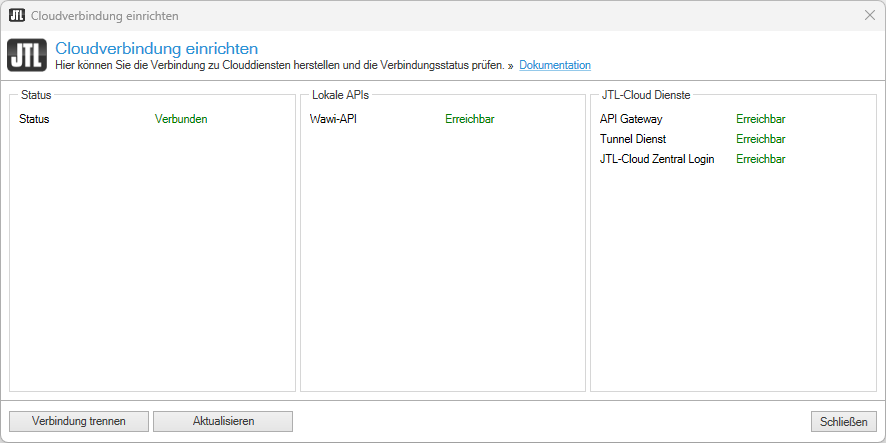Screen dimensions: 886x443
Task: Click the 'Tunnel Dienst' label
Action: [633, 139]
